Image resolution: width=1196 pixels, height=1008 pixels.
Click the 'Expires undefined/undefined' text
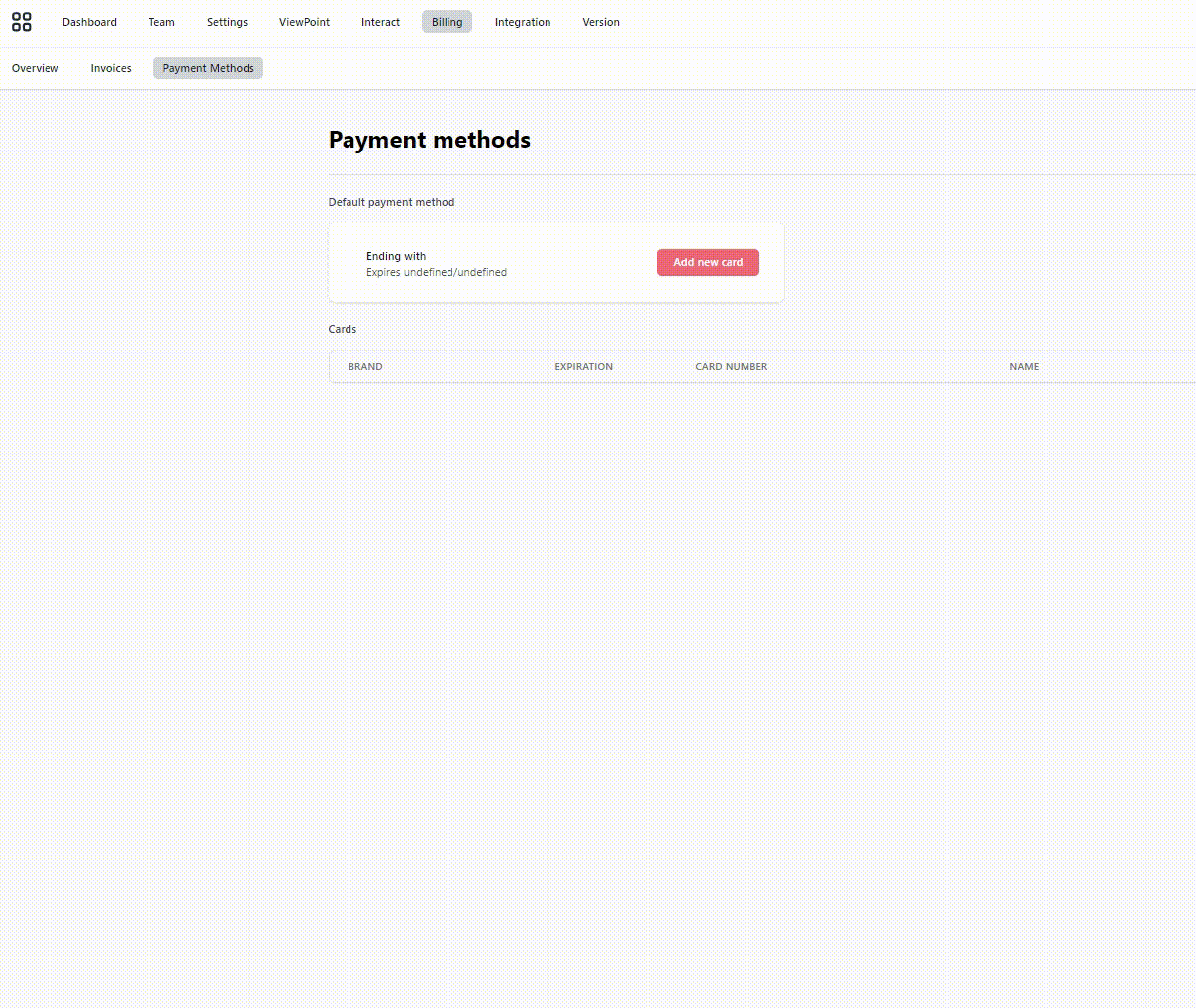pos(437,272)
